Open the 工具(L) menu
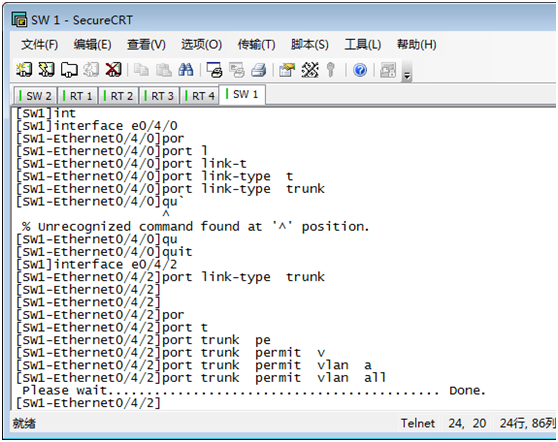Screen dimensions: 558x442 coord(363,44)
